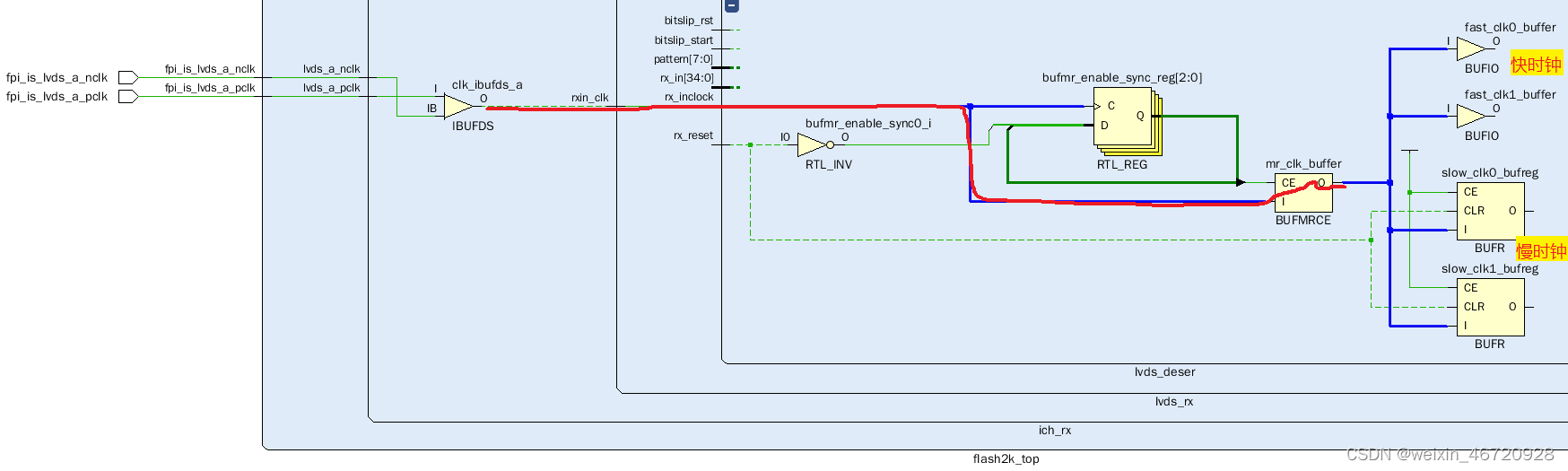Select the IB pin on IBUFDS
1568x471 pixels.
[x=431, y=109]
